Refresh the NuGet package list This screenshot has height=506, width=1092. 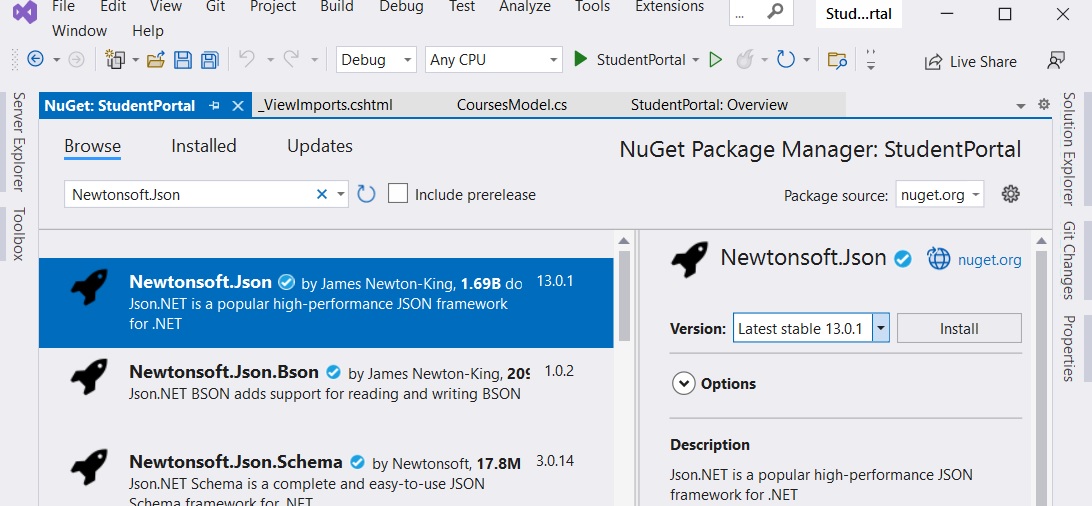(x=366, y=194)
